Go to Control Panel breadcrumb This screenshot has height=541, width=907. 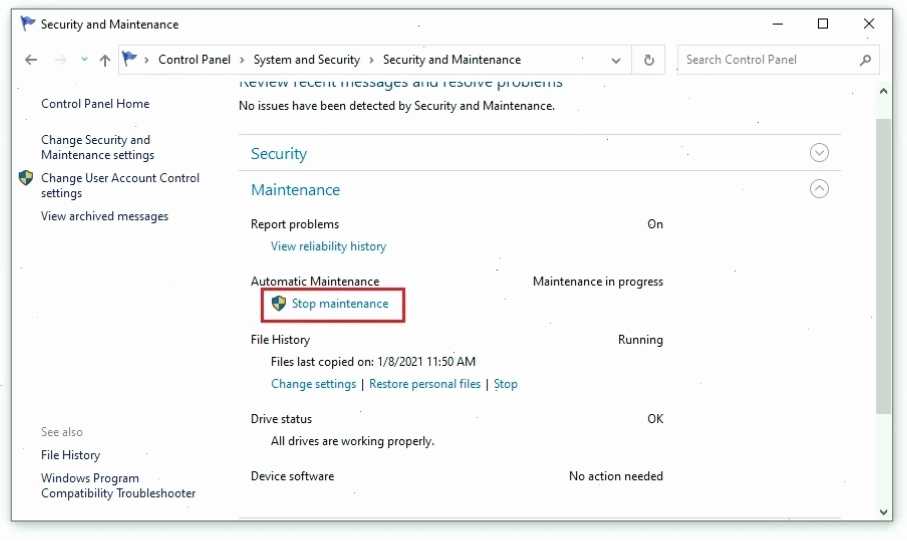coord(194,60)
